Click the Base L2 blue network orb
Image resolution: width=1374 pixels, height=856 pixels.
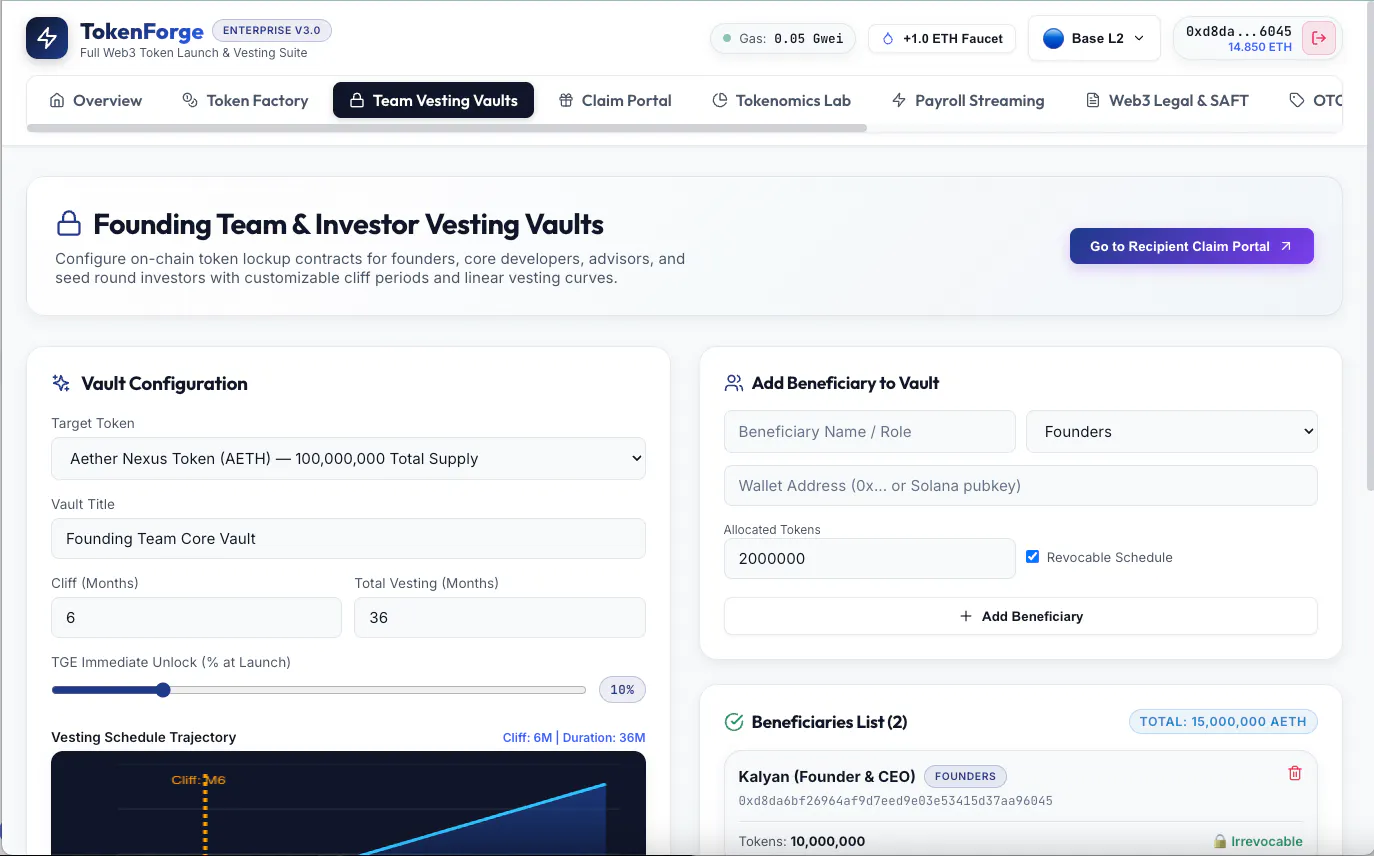pyautogui.click(x=1053, y=38)
